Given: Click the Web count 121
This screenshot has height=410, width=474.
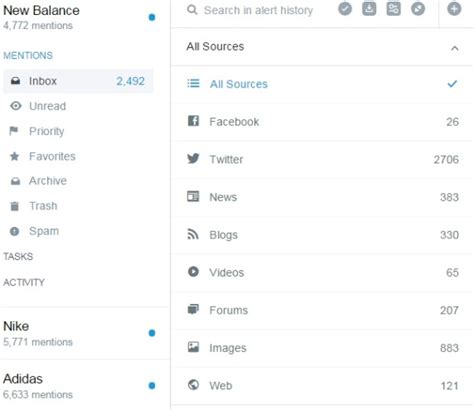Looking at the screenshot, I should [450, 386].
